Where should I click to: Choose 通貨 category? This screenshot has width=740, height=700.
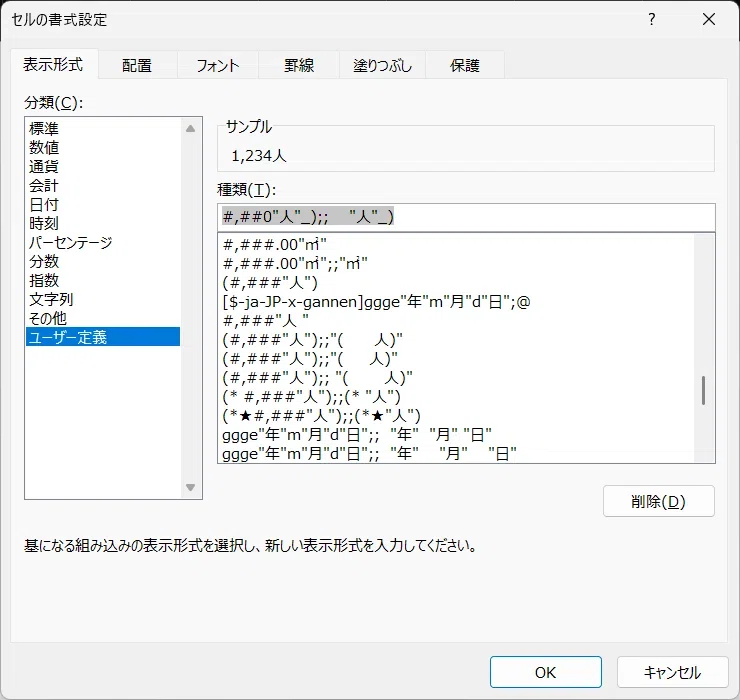[x=103, y=166]
